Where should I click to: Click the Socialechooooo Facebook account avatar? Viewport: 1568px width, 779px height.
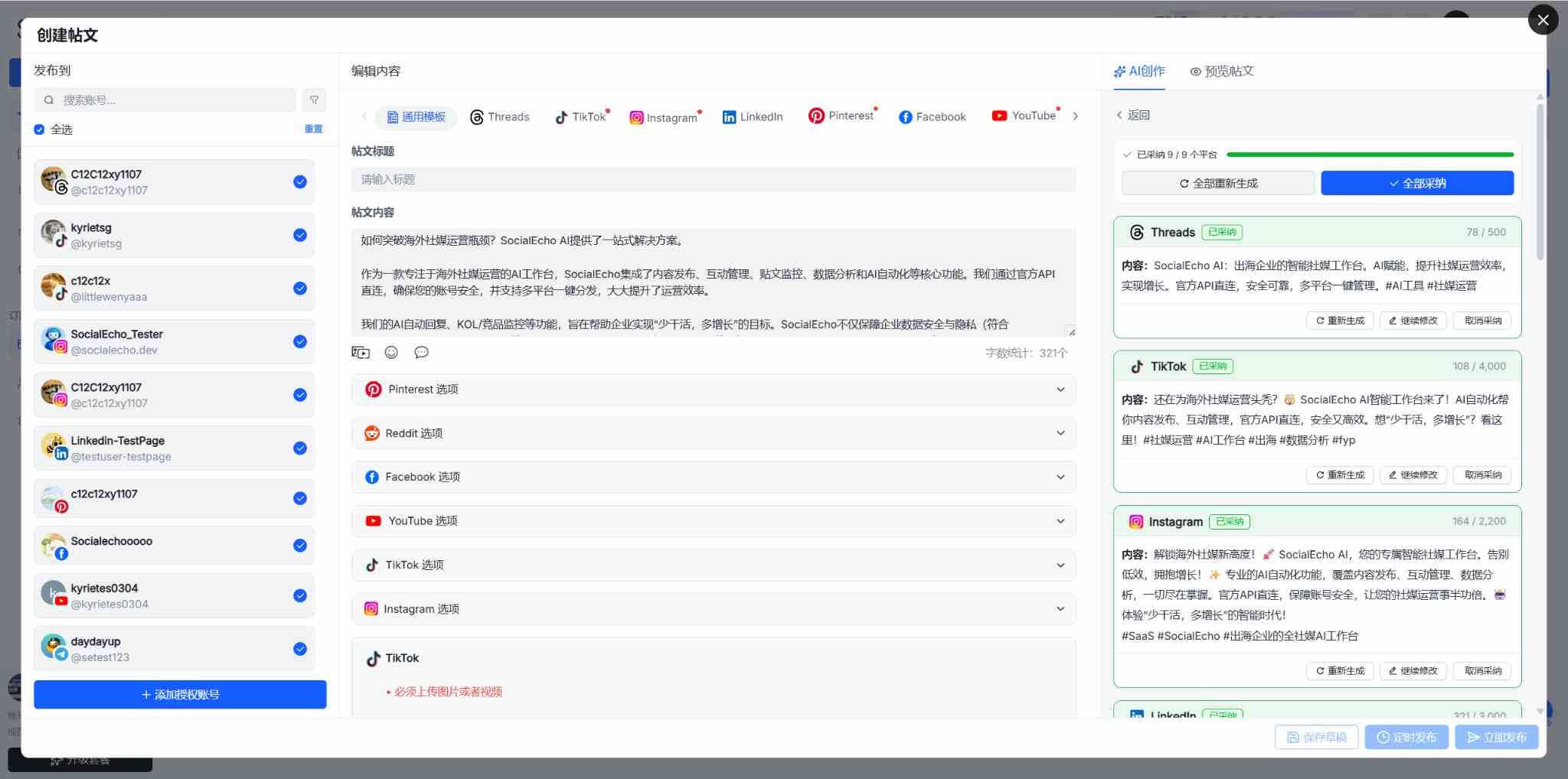54,546
